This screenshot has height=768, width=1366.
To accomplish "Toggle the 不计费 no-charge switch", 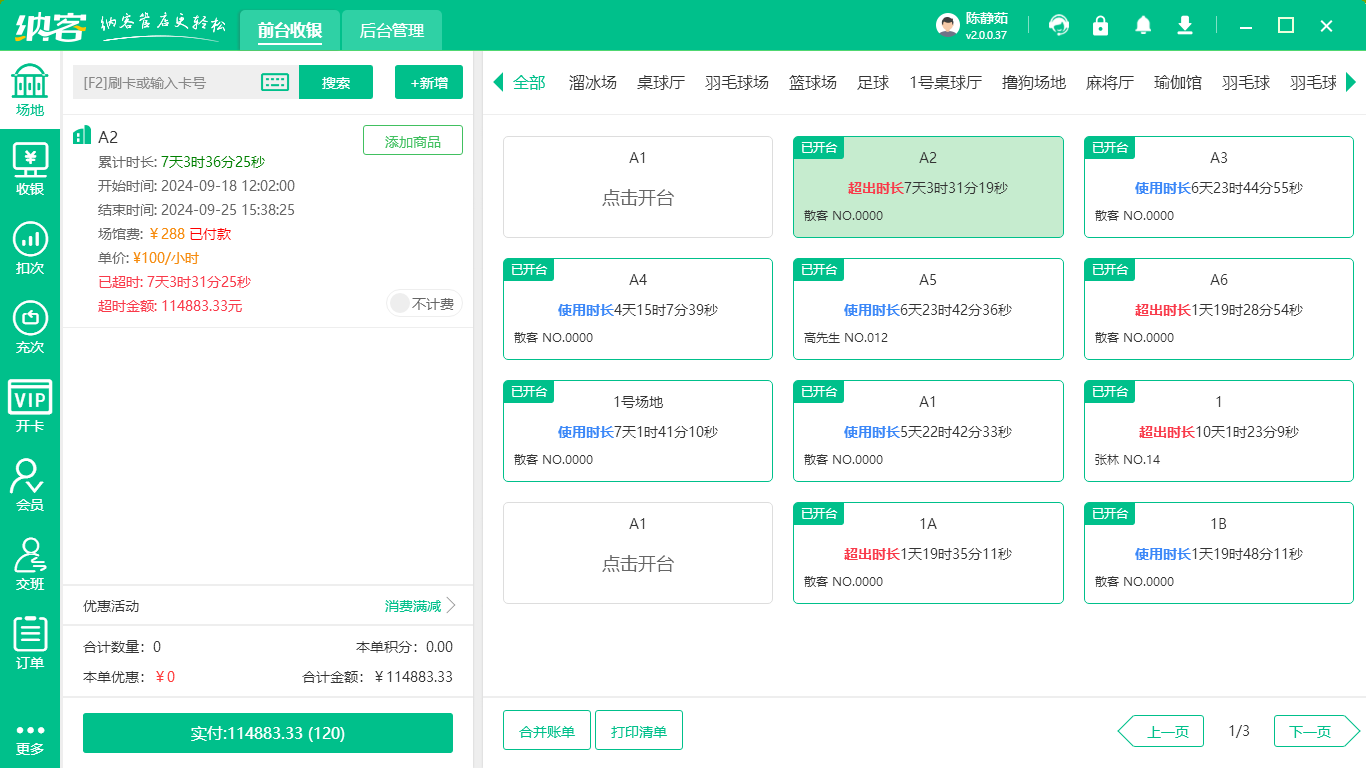I will click(424, 304).
